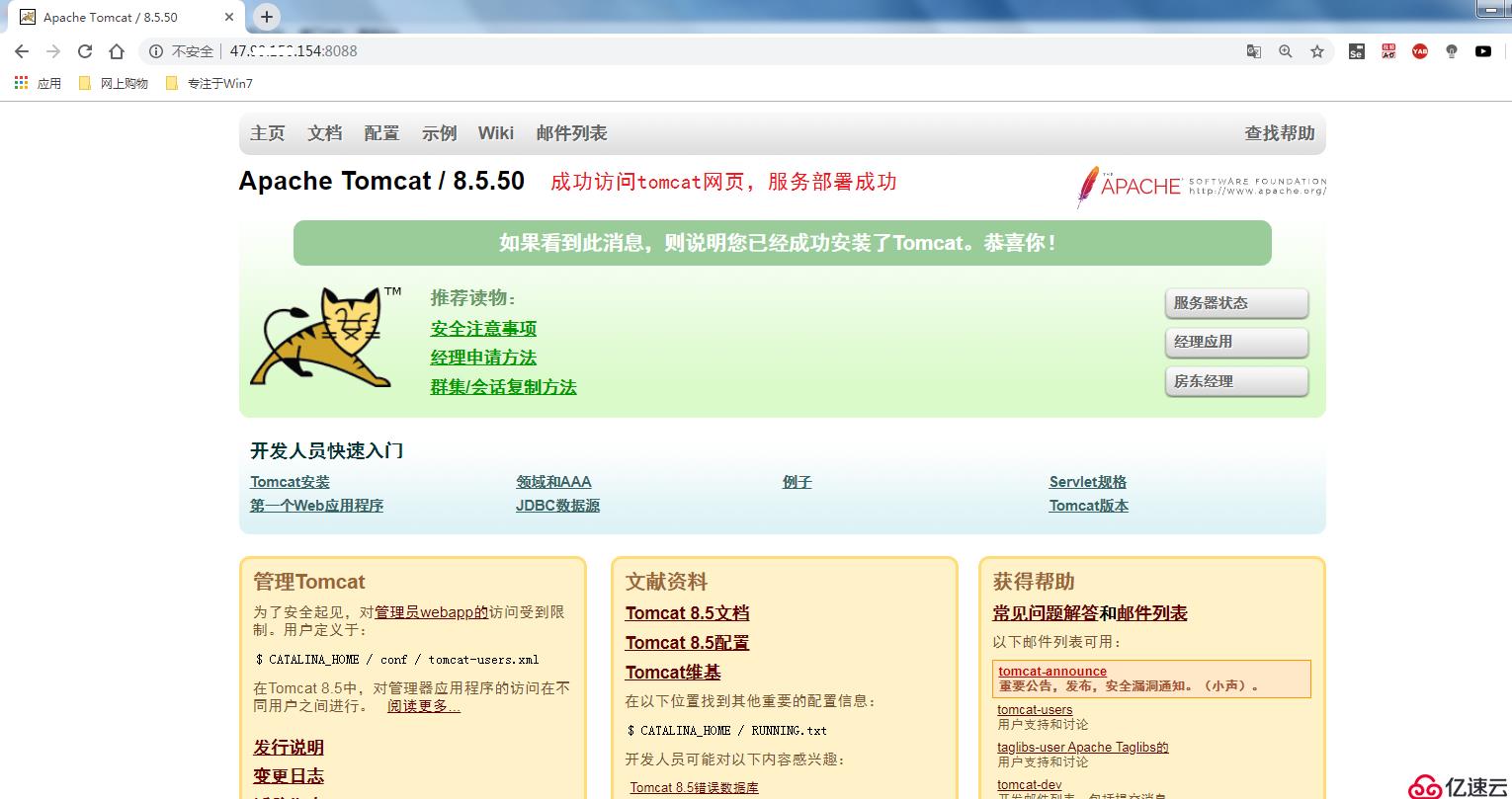The image size is (1512, 799).
Task: Select the Apache Tomcat / 8.5.50 tab
Action: (x=124, y=17)
